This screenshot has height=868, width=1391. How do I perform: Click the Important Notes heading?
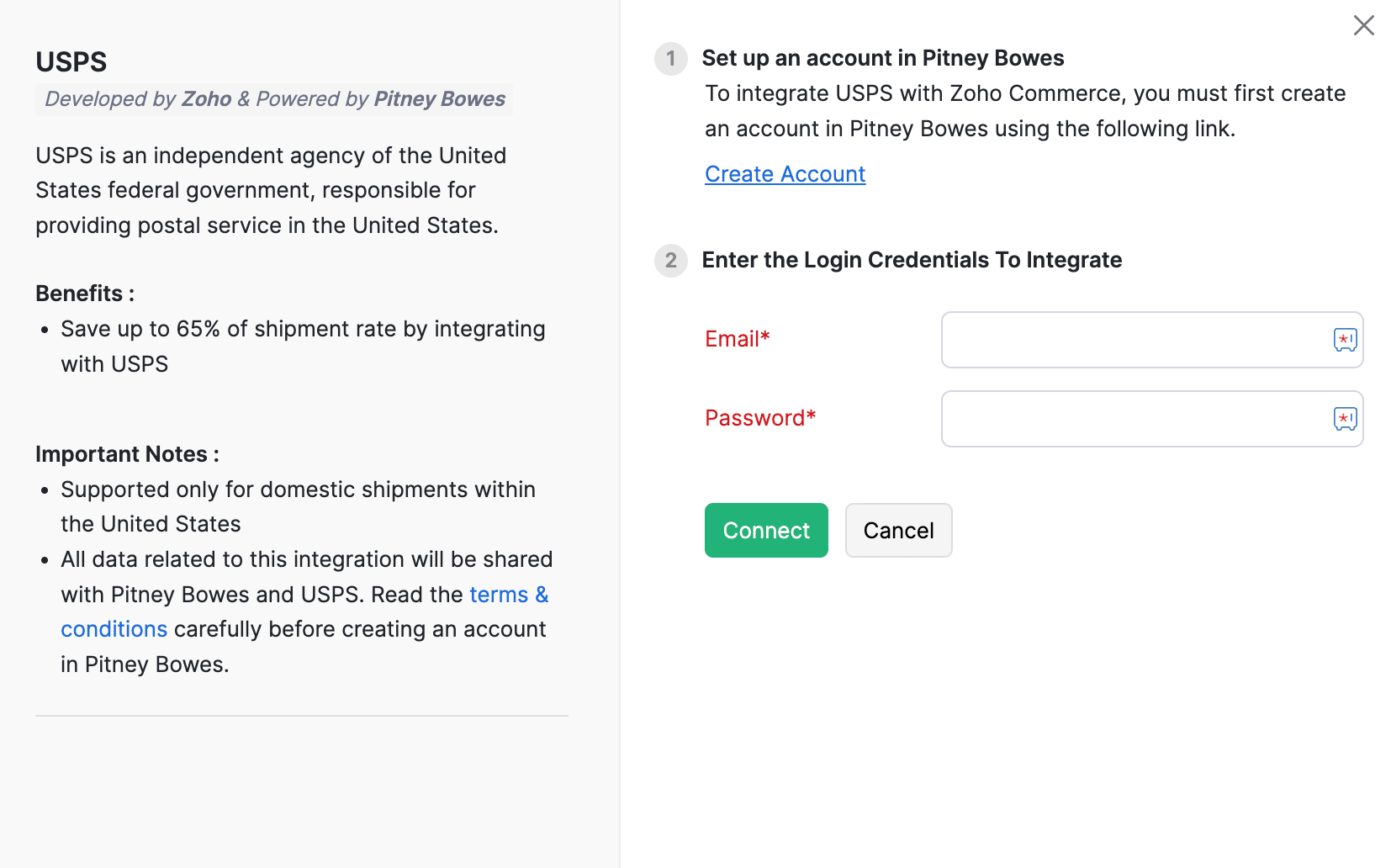[127, 453]
